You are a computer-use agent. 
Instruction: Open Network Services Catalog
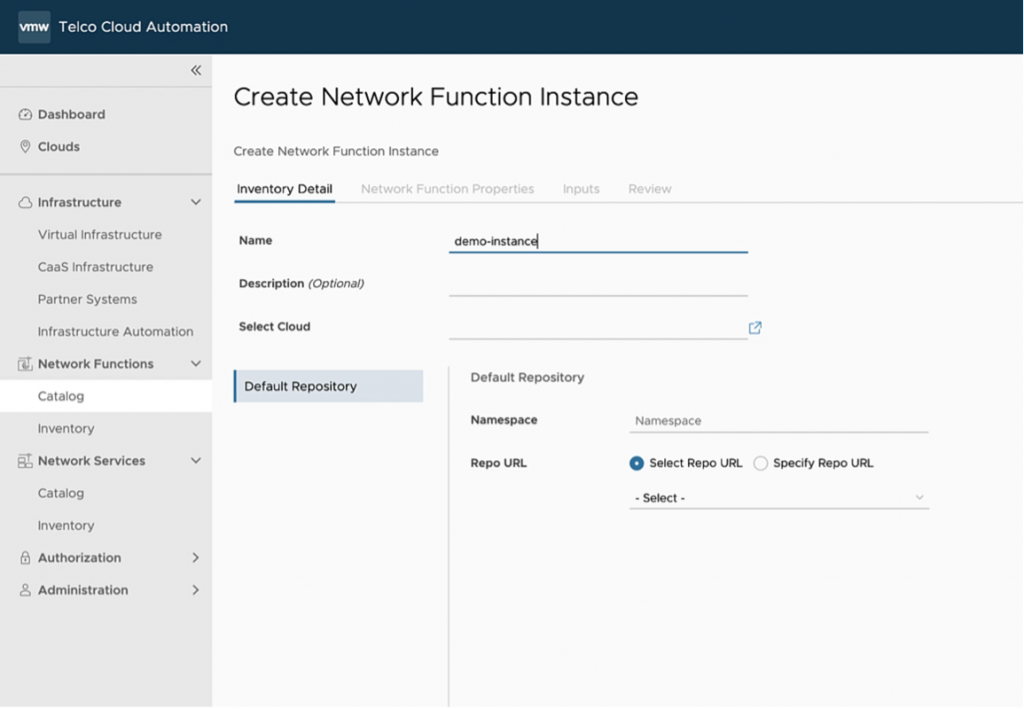pyautogui.click(x=61, y=493)
